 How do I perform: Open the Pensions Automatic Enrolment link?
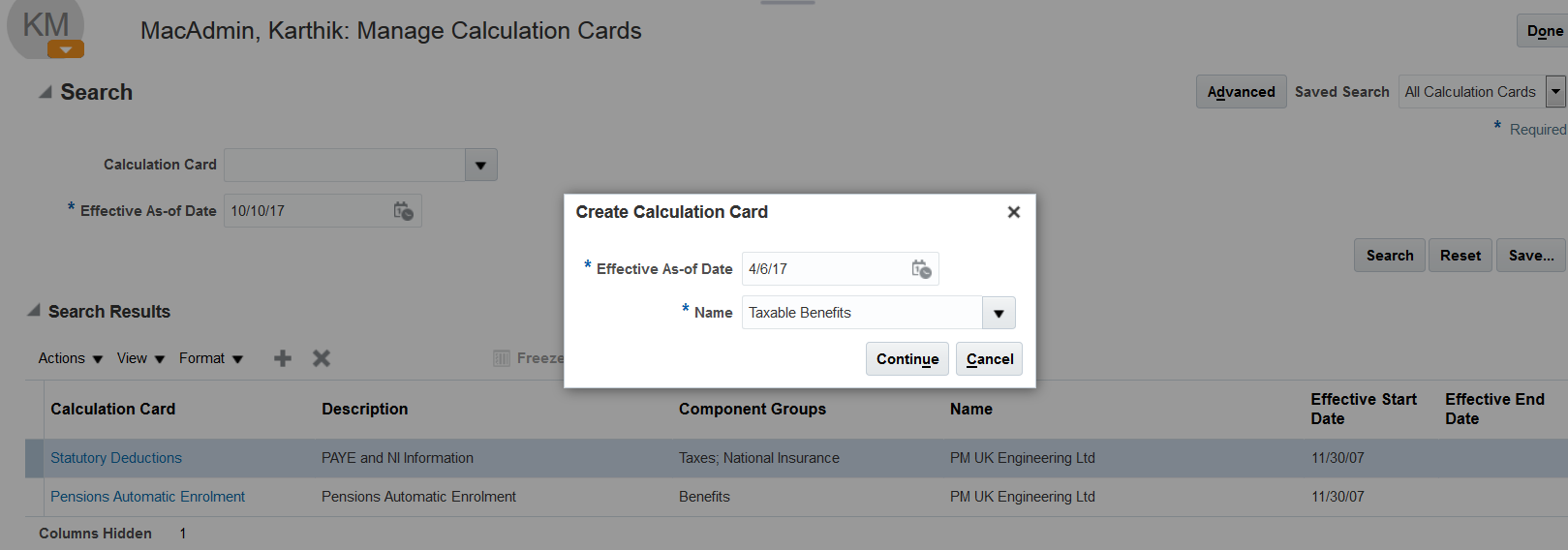pyautogui.click(x=147, y=497)
